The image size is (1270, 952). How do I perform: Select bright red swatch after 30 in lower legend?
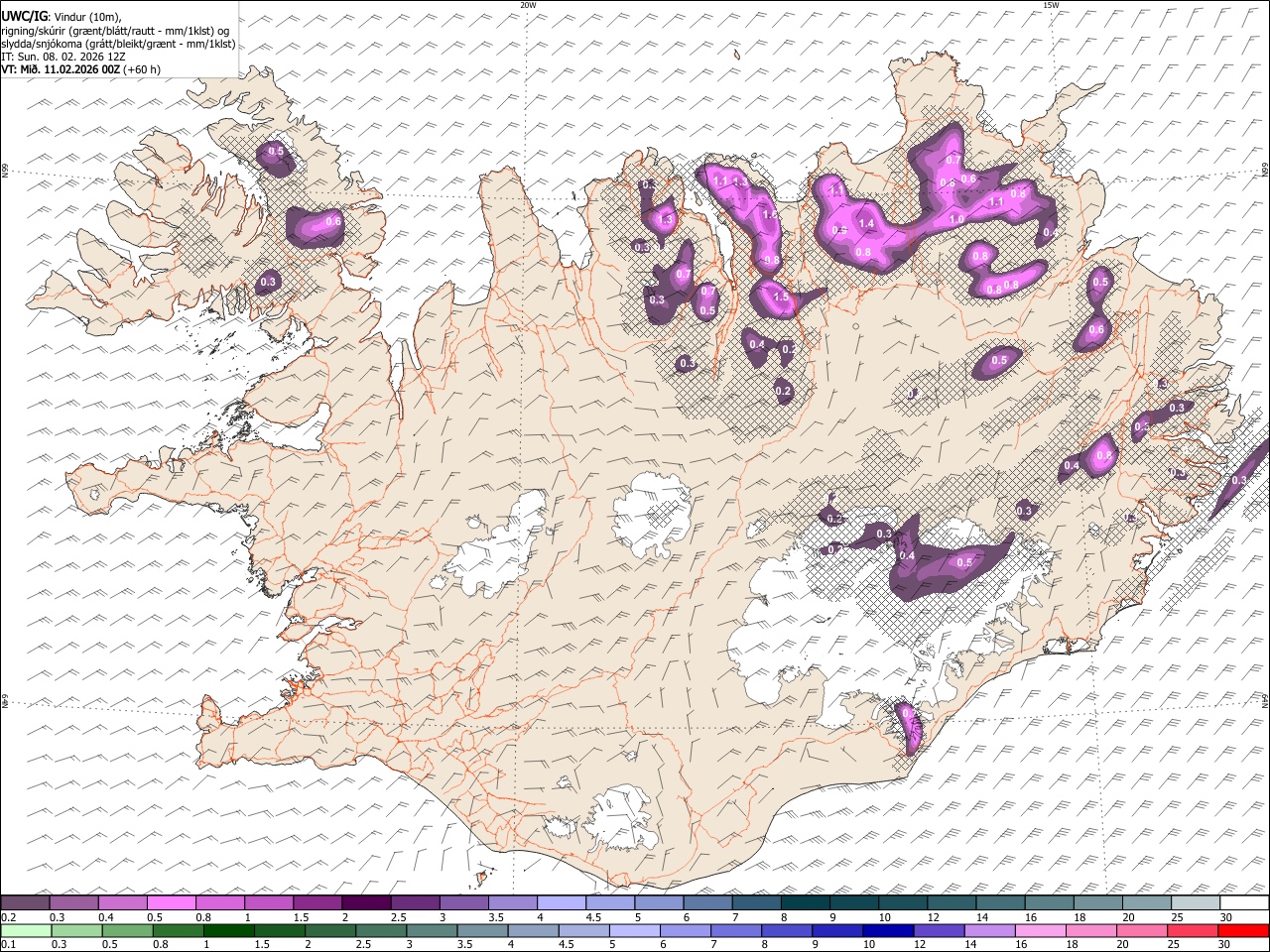pos(1244,930)
